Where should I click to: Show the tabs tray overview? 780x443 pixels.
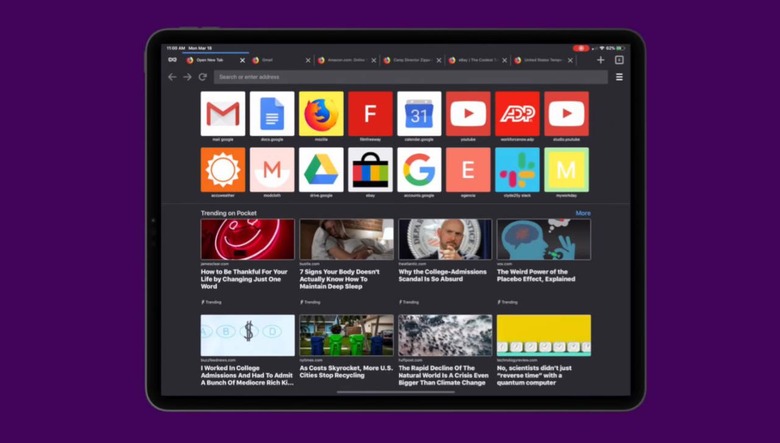619,60
